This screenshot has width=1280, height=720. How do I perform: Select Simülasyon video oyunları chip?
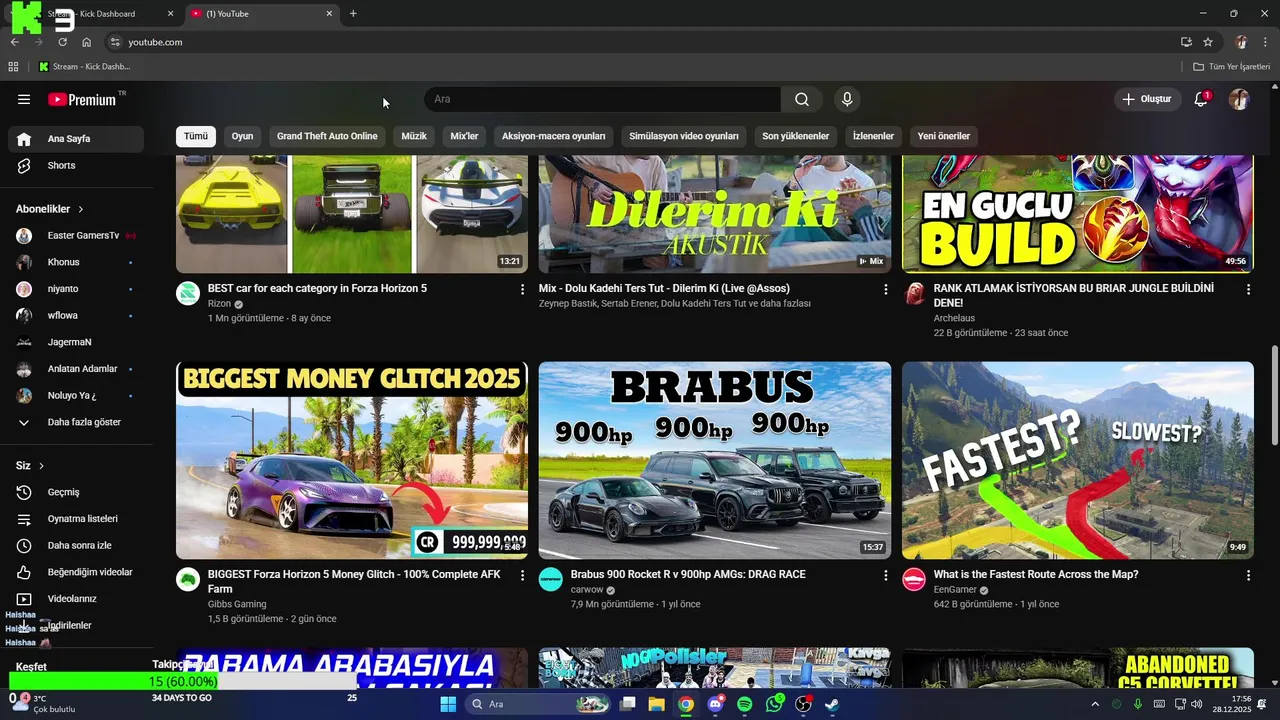[x=684, y=136]
